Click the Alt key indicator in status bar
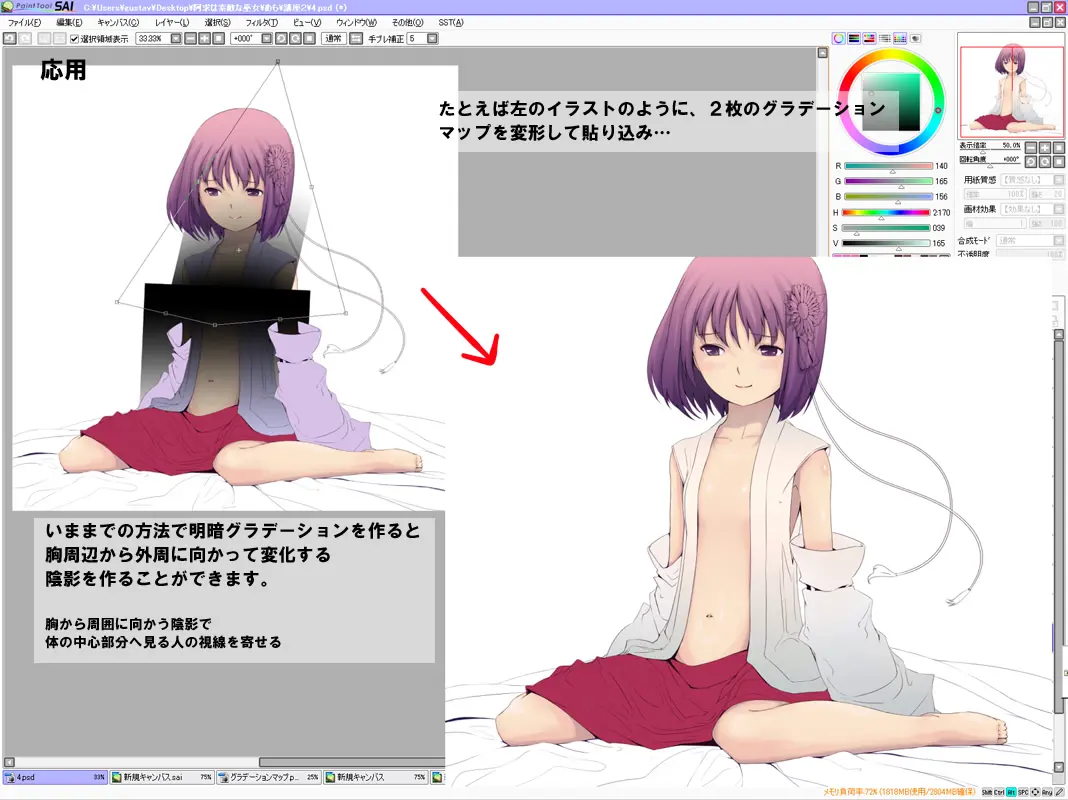This screenshot has width=1068, height=800. (1011, 793)
